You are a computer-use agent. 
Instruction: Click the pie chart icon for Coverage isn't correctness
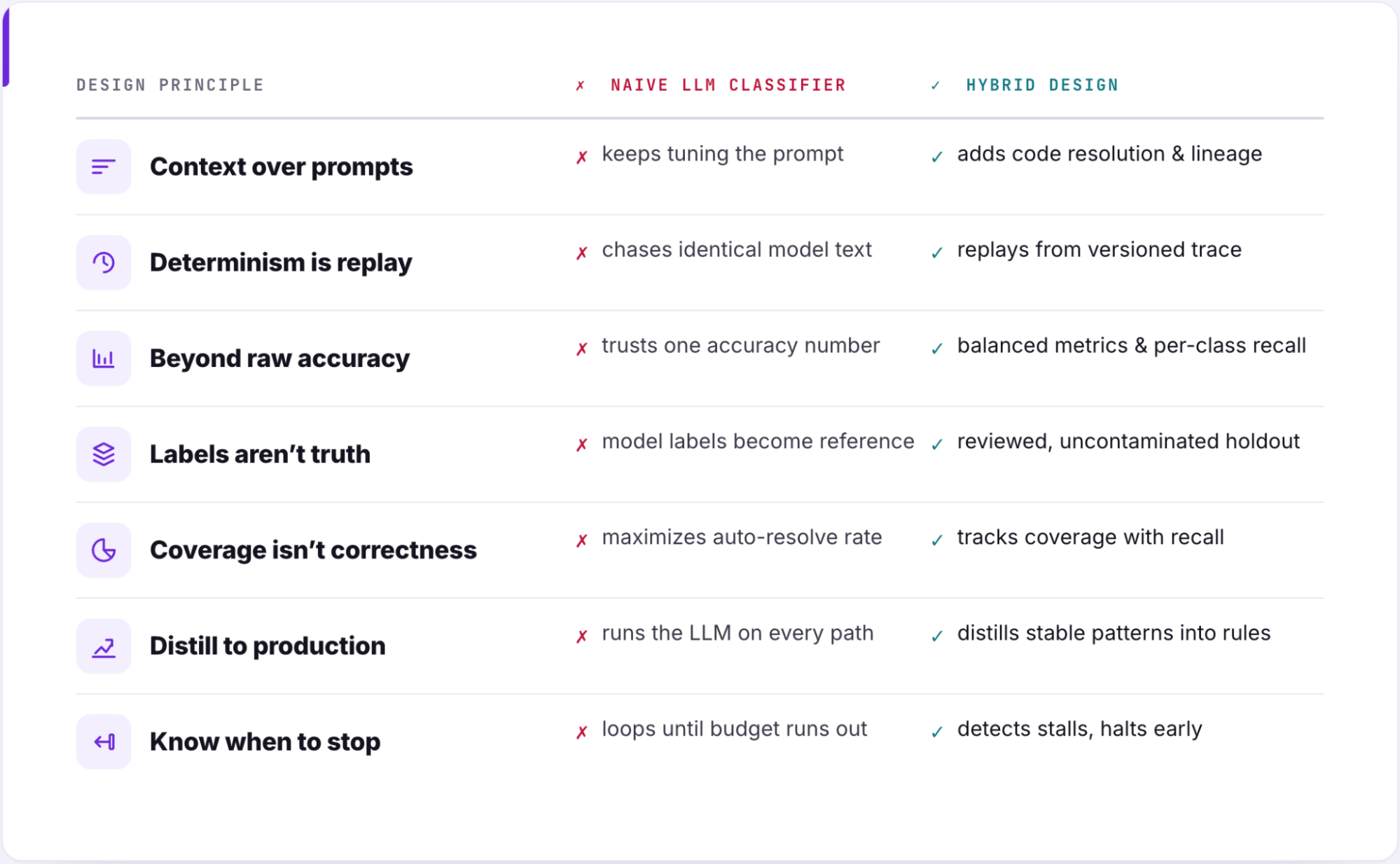(104, 550)
